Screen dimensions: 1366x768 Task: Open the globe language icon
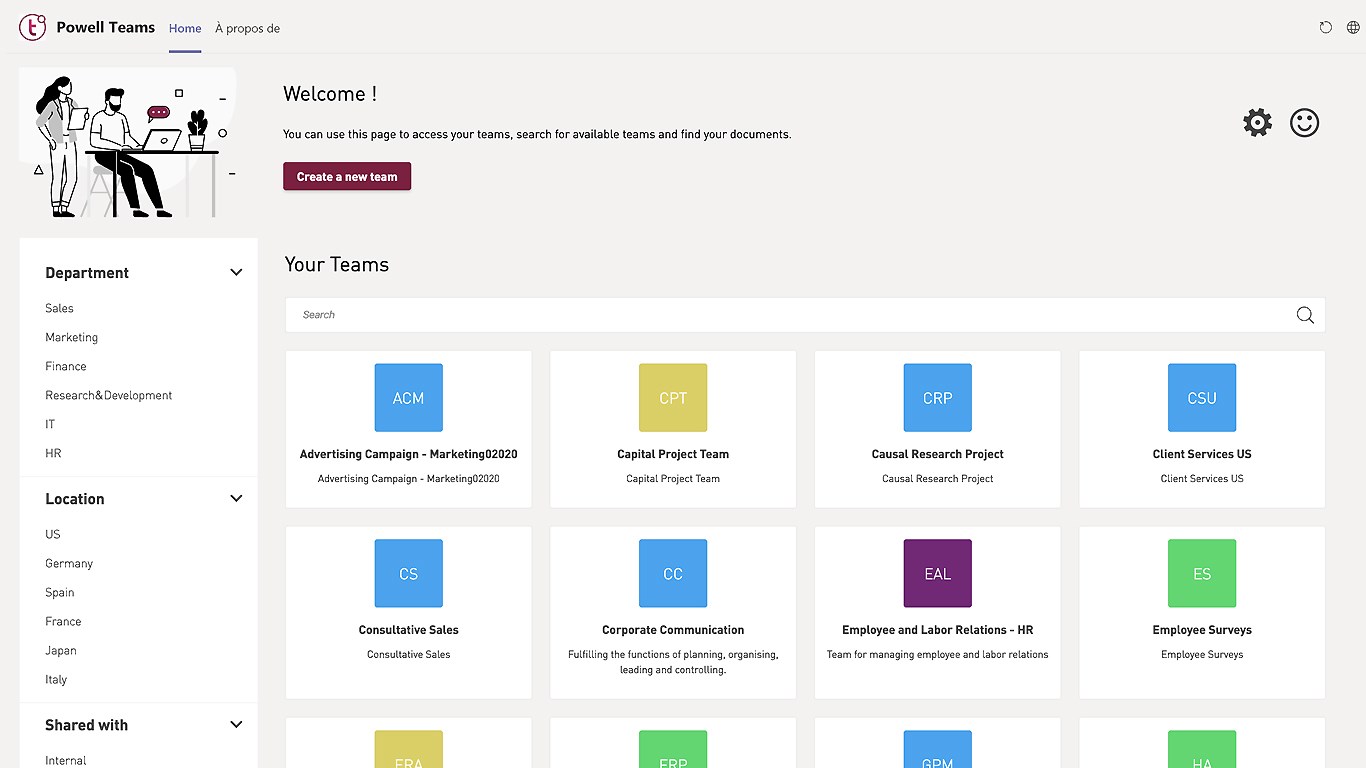(1353, 28)
